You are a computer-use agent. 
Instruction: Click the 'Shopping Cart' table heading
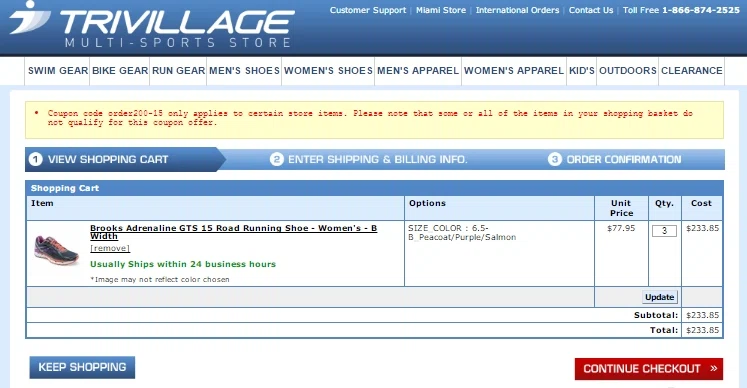pos(65,188)
